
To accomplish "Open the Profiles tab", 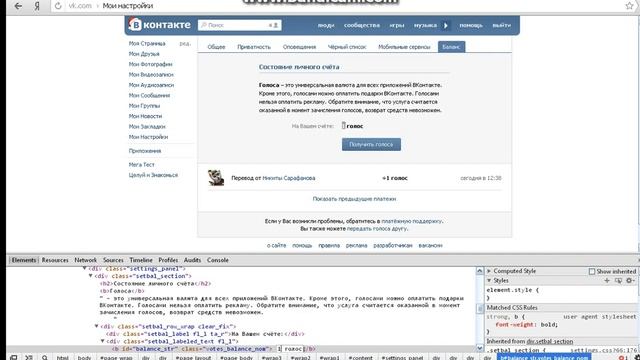I will [168, 260].
